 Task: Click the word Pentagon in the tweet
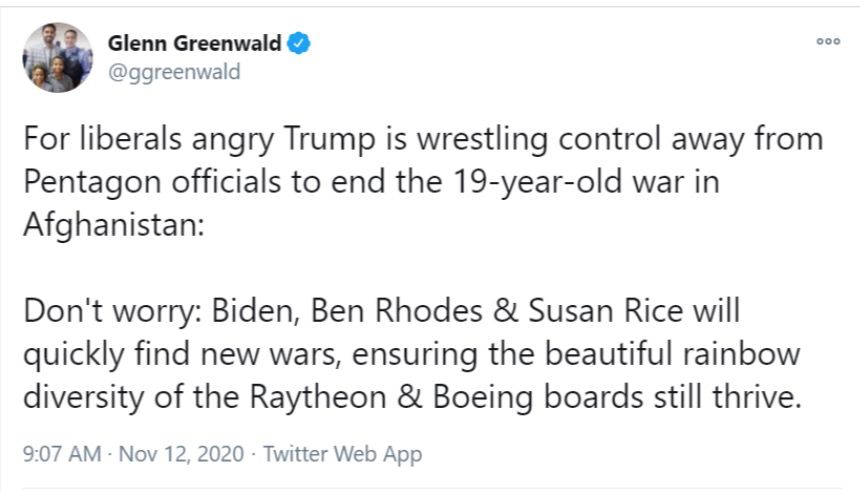(x=92, y=183)
